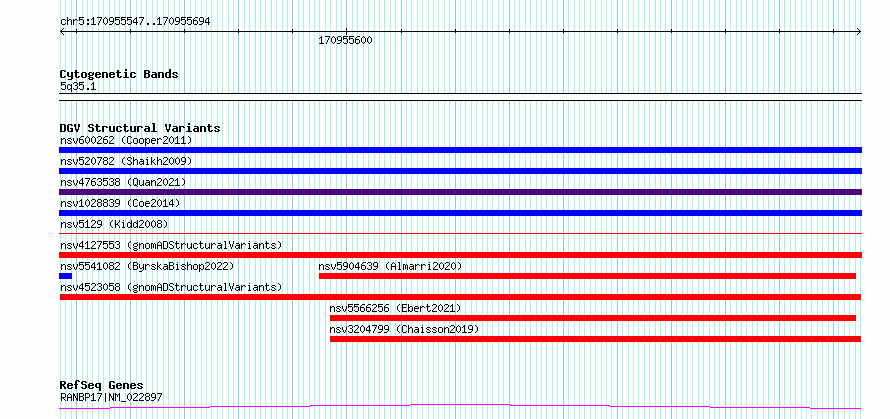Click the 5q35.1 band label

[x=78, y=86]
